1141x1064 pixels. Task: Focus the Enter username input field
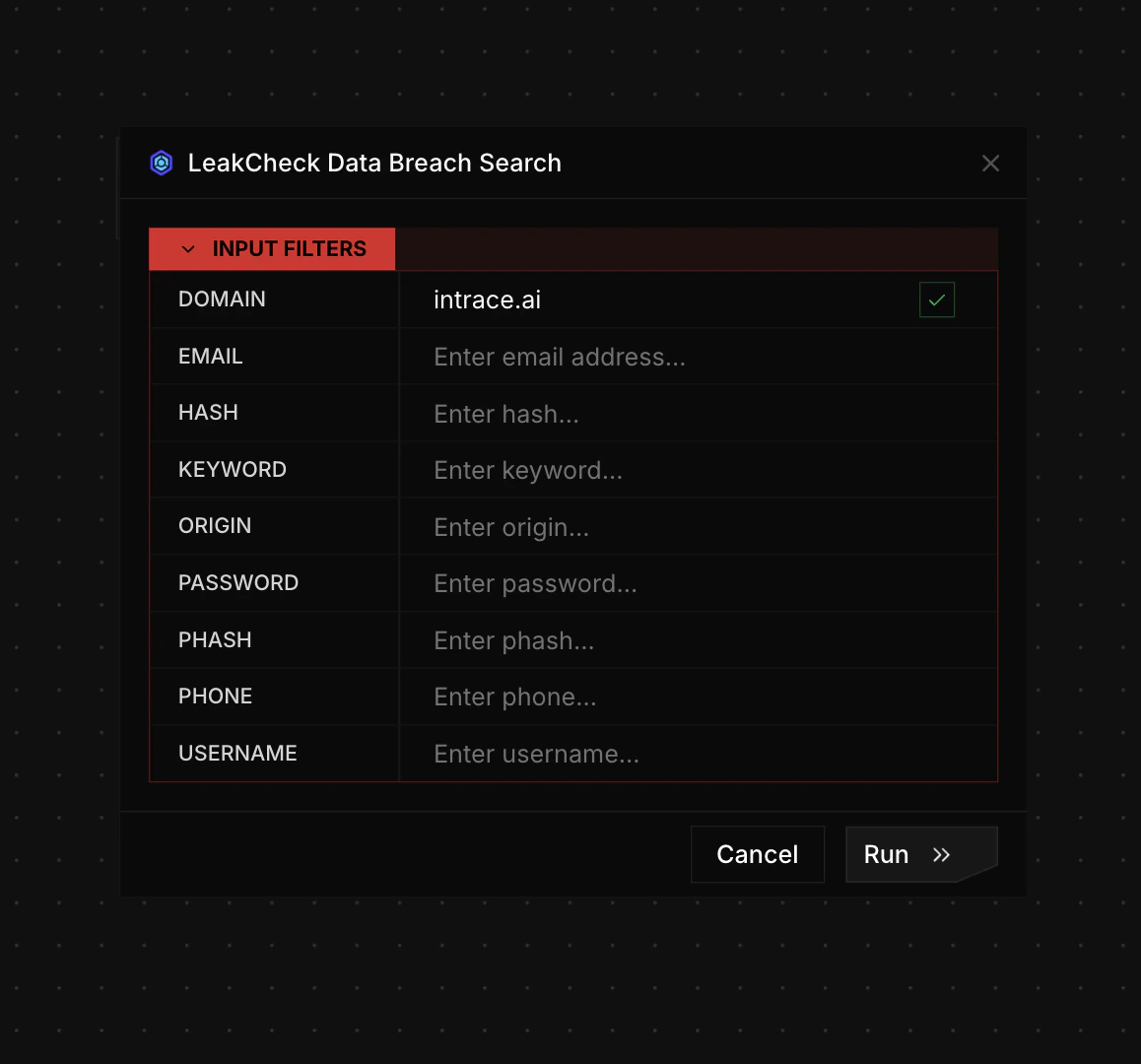pyautogui.click(x=698, y=754)
